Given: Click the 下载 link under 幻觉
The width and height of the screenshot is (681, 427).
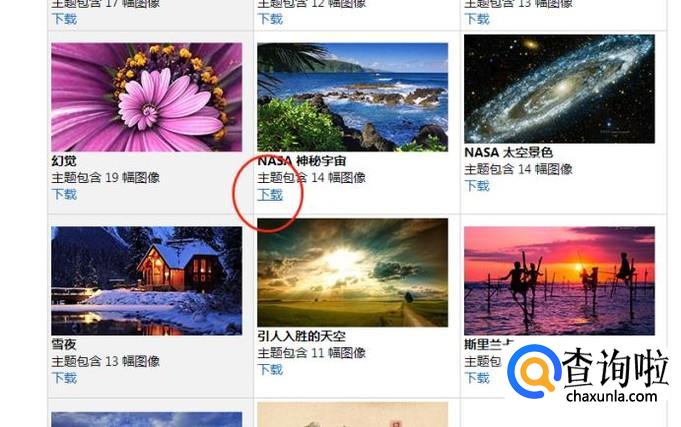Looking at the screenshot, I should click(64, 194).
